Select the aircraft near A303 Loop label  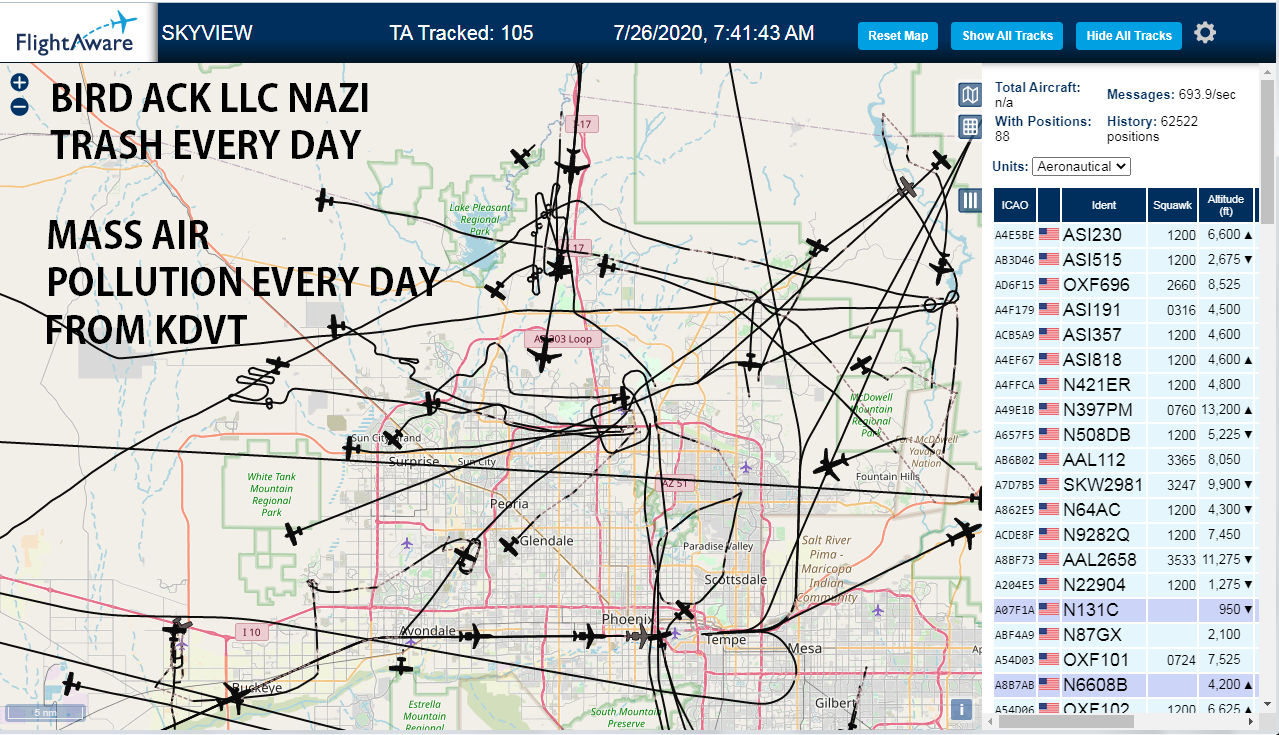pyautogui.click(x=542, y=358)
